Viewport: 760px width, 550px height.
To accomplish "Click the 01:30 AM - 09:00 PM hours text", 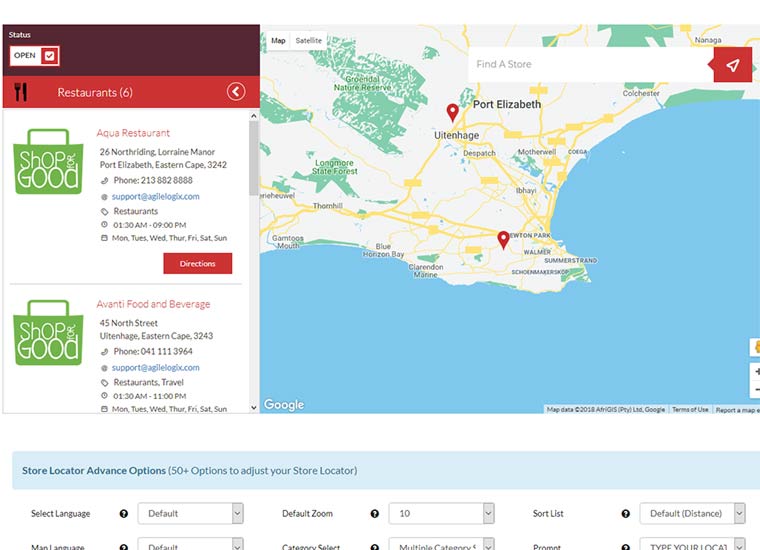I will [x=150, y=225].
